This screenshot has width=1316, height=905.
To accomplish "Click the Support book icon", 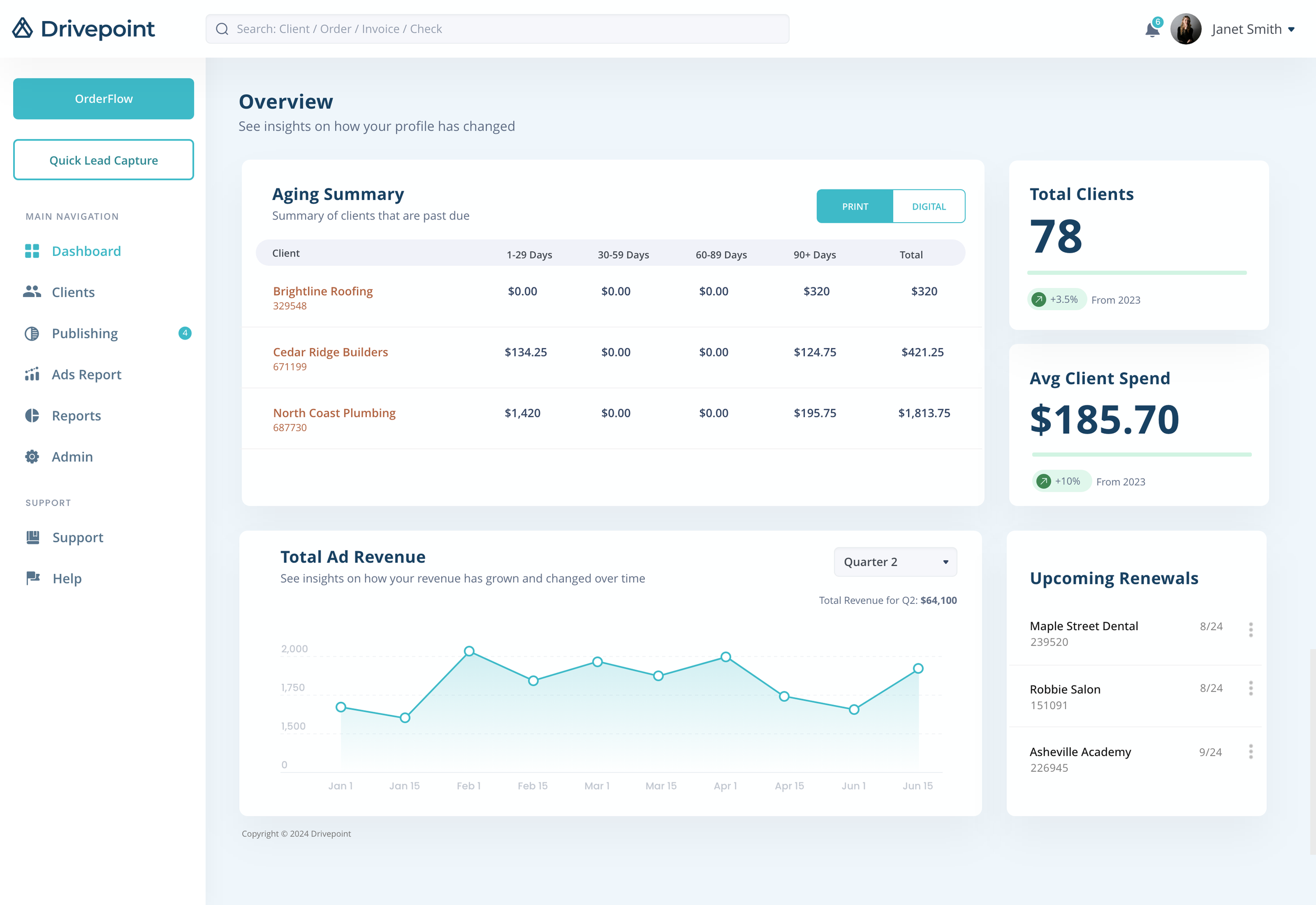I will pyautogui.click(x=33, y=537).
